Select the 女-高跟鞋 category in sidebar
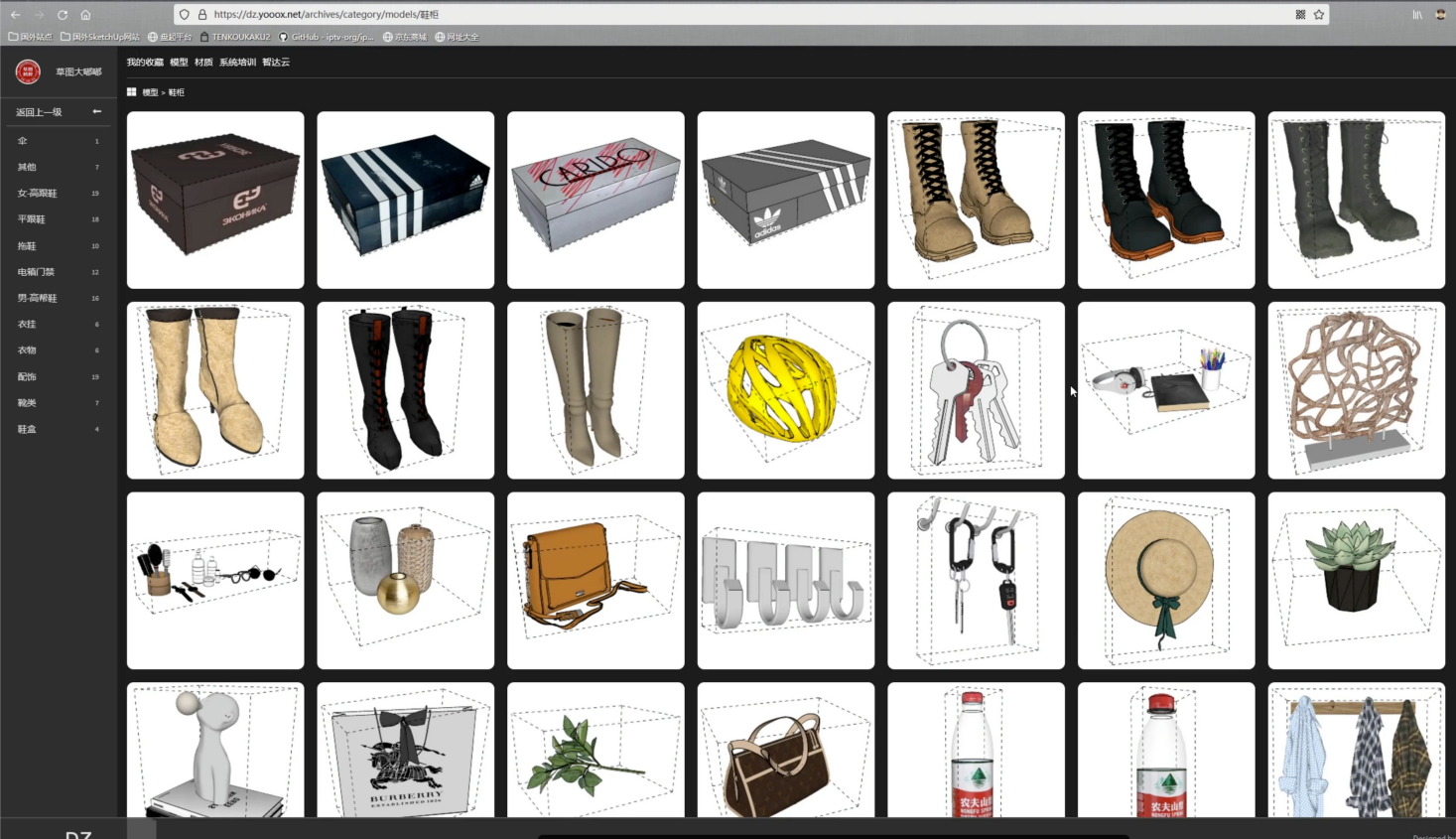The width and height of the screenshot is (1456, 839). tap(38, 194)
